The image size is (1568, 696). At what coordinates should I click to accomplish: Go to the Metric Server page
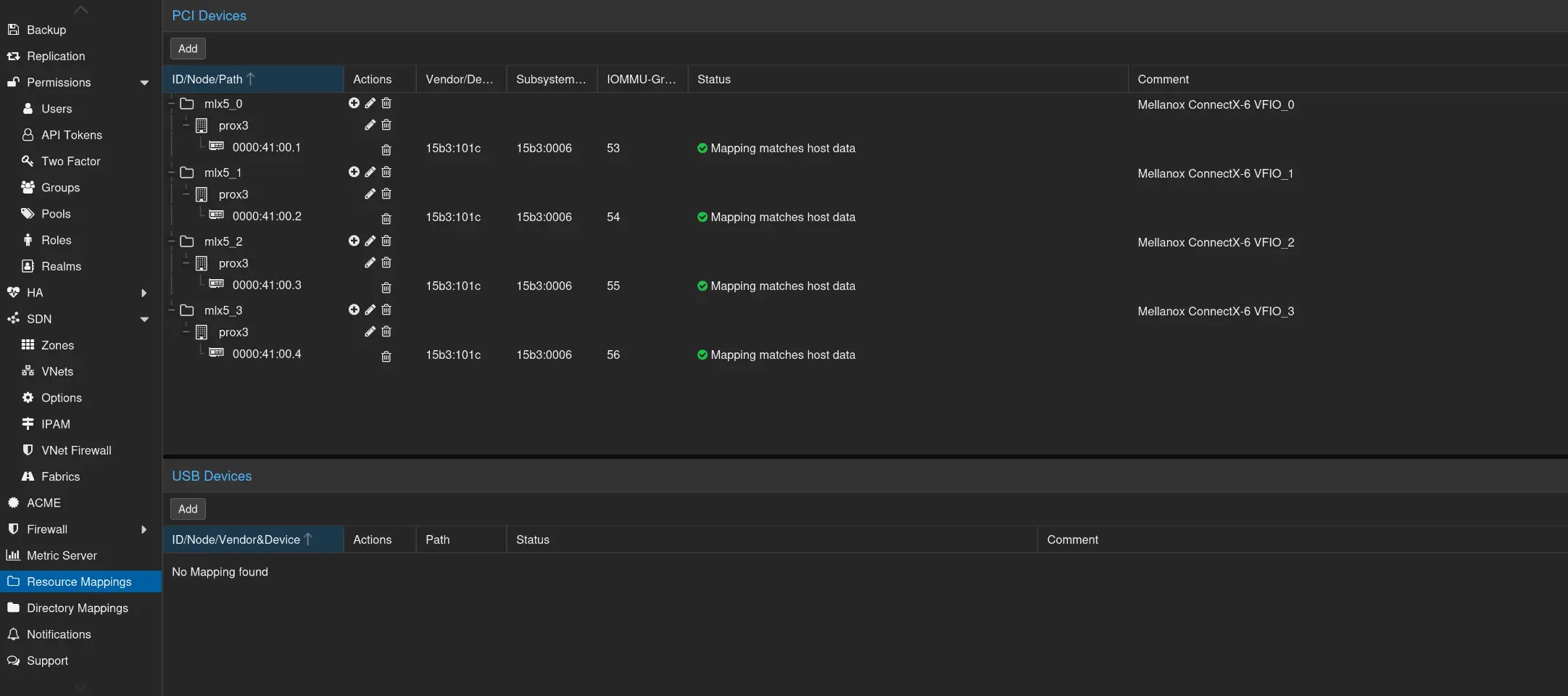tap(62, 555)
